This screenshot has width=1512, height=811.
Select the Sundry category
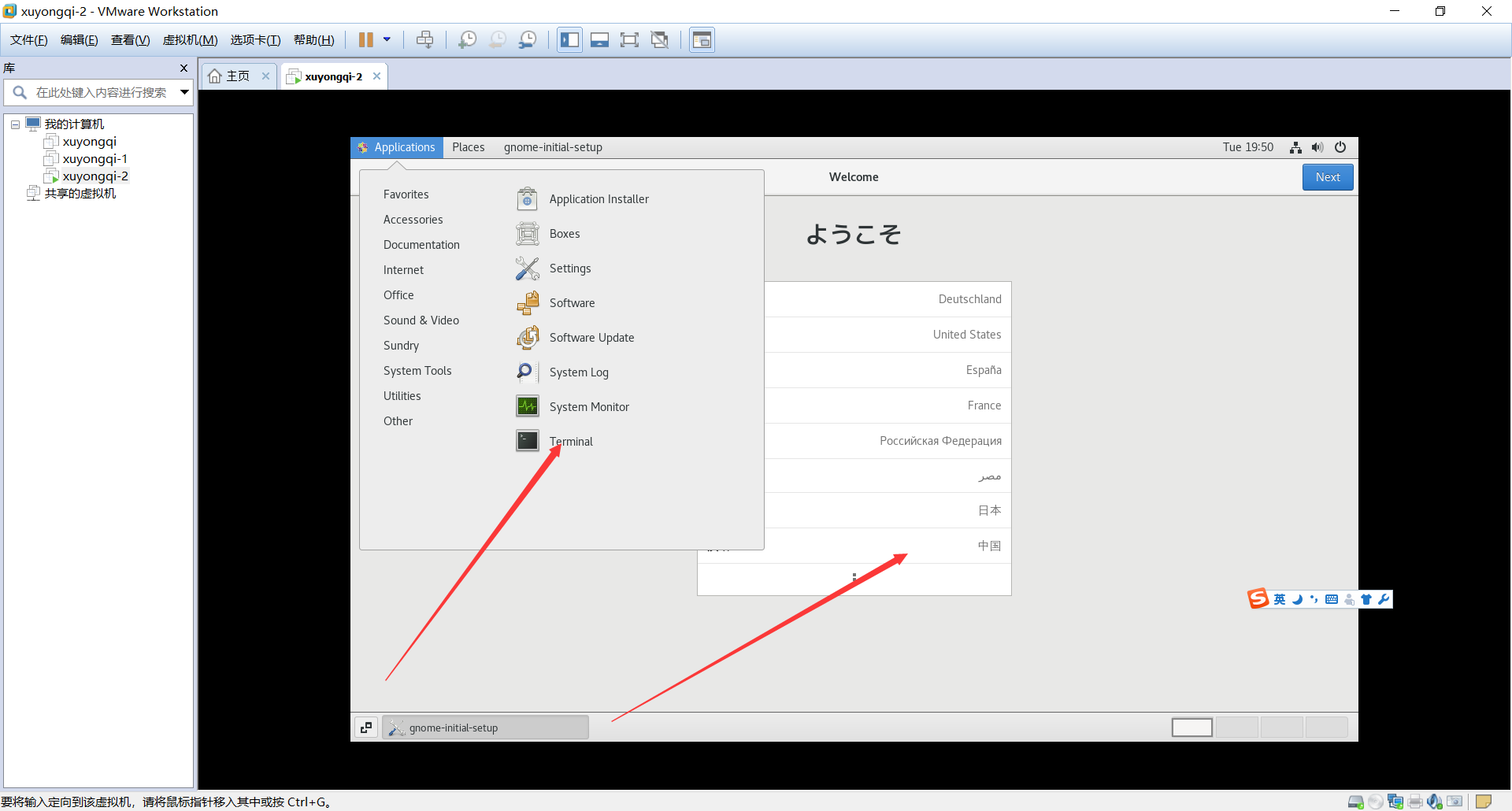click(401, 346)
